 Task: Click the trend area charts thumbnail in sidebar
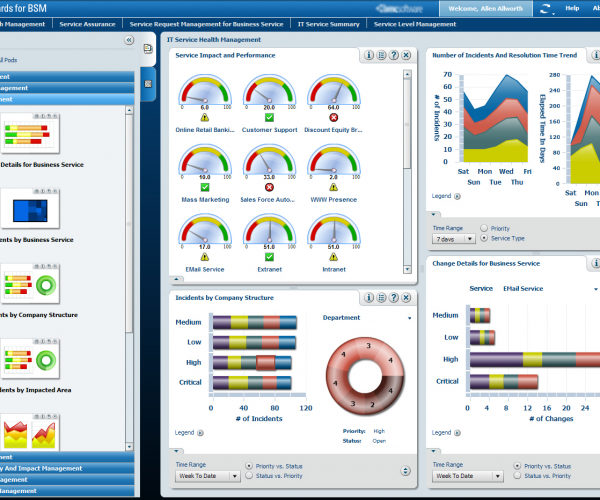tap(31, 432)
